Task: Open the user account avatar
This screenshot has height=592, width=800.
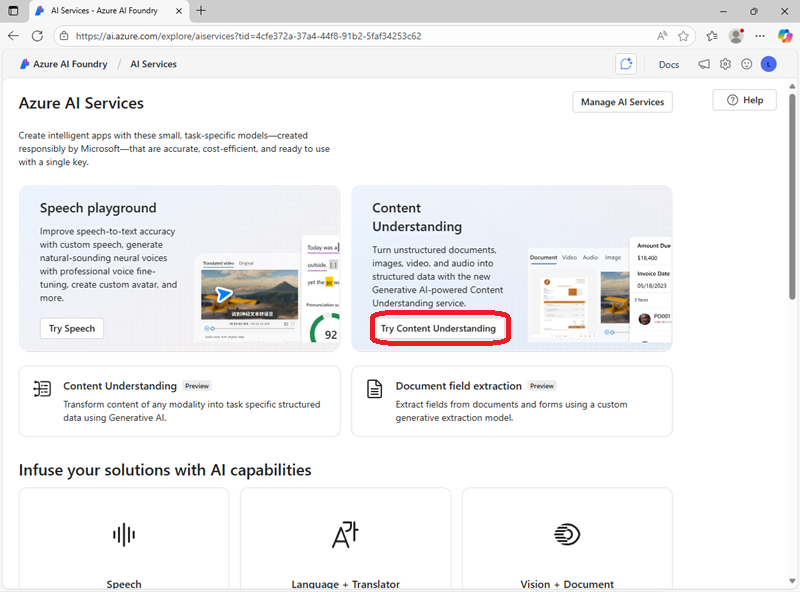Action: [768, 64]
